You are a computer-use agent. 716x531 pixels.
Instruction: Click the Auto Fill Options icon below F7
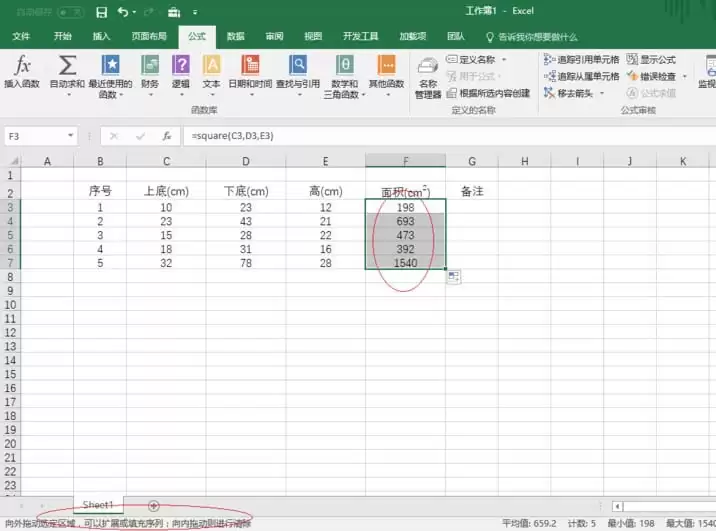[x=453, y=276]
